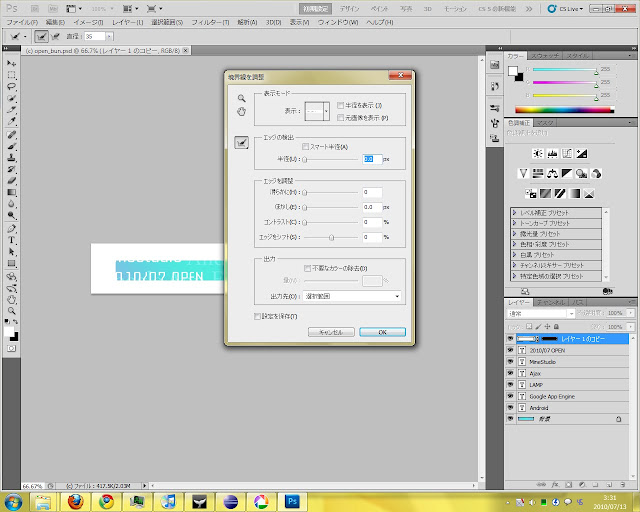Viewport: 640px width, 512px height.
Task: Select the Zoom tool in the refine edge dialog
Action: (242, 98)
